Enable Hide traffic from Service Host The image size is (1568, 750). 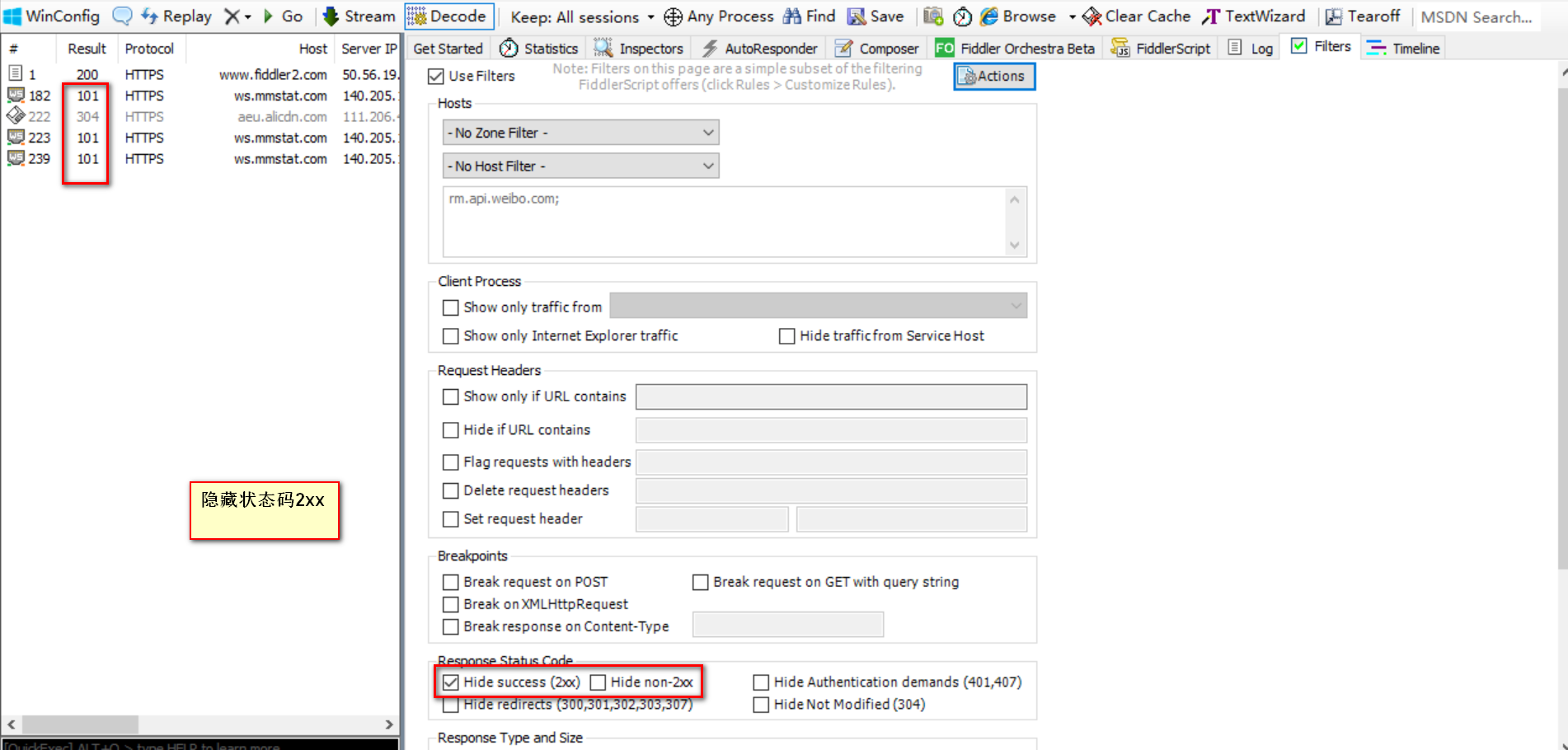786,336
